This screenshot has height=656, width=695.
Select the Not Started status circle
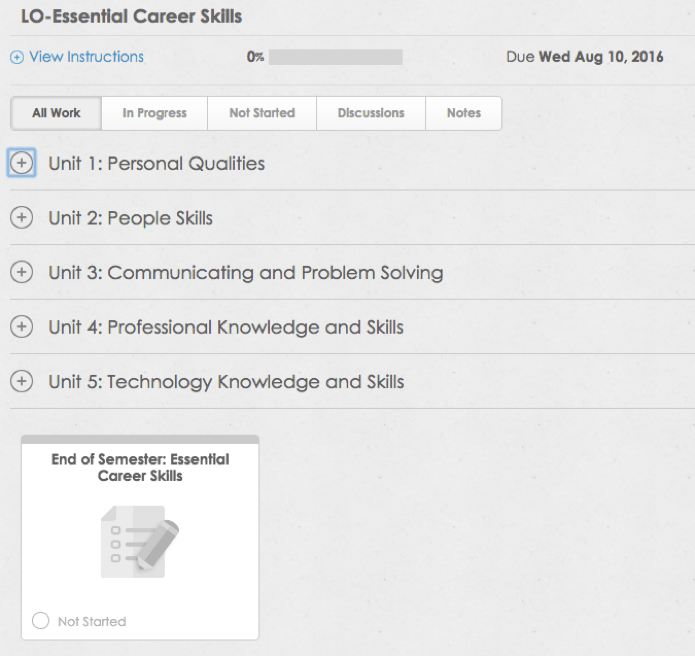coord(40,621)
